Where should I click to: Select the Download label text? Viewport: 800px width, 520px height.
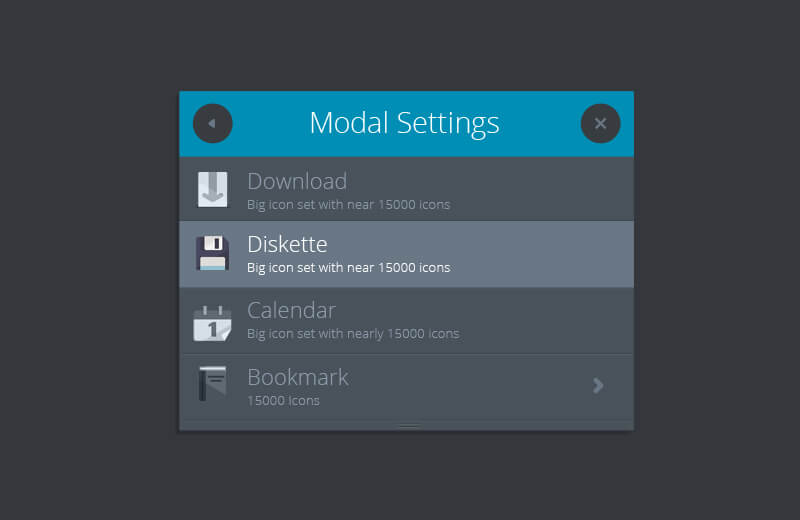(x=297, y=181)
